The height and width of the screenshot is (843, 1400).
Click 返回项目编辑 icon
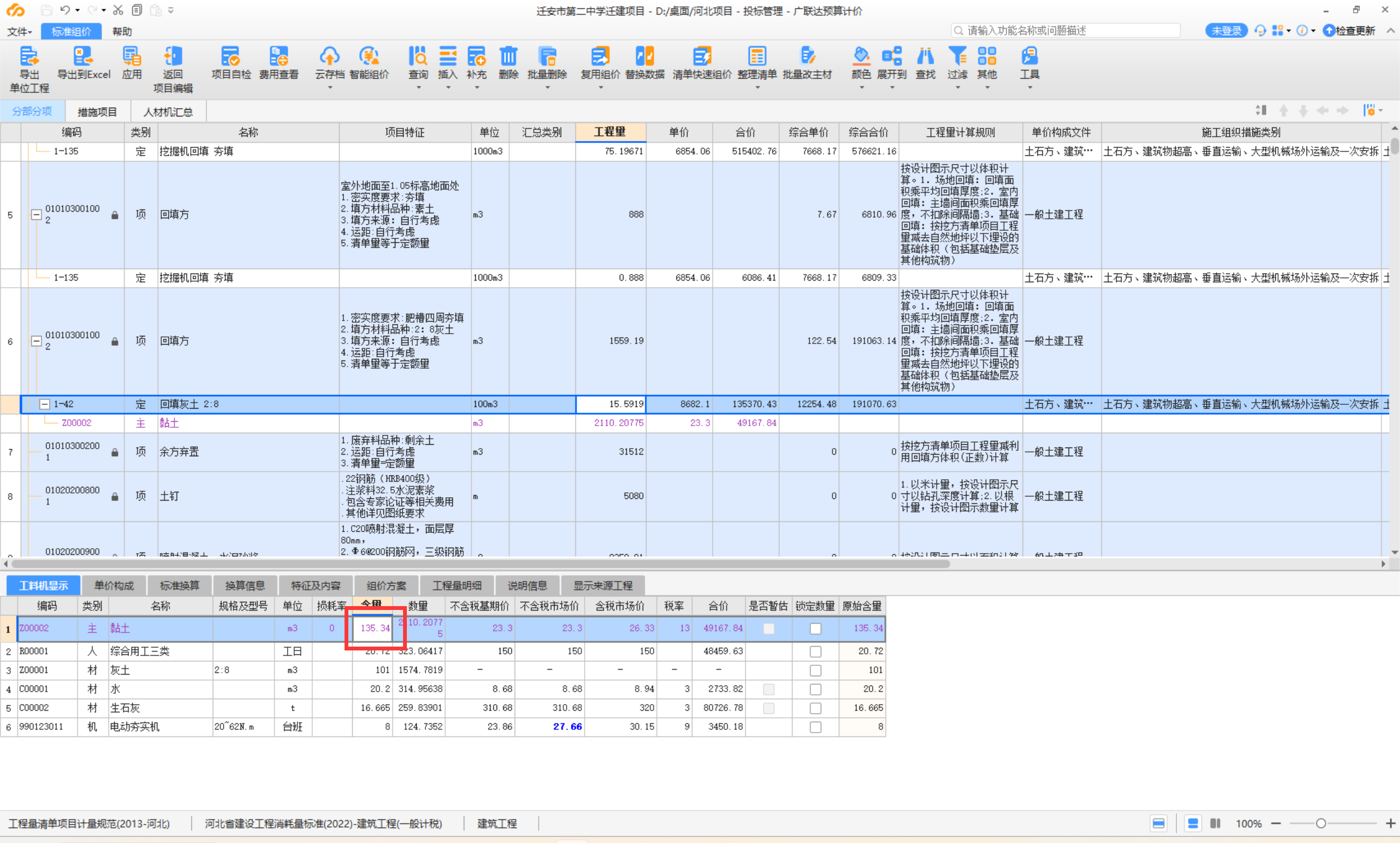tap(173, 56)
